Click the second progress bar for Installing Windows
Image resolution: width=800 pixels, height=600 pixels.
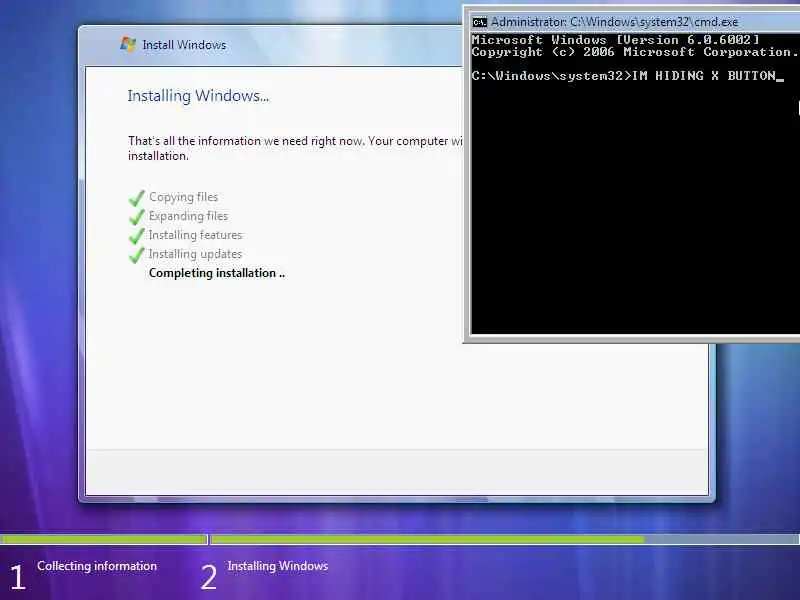click(x=505, y=539)
